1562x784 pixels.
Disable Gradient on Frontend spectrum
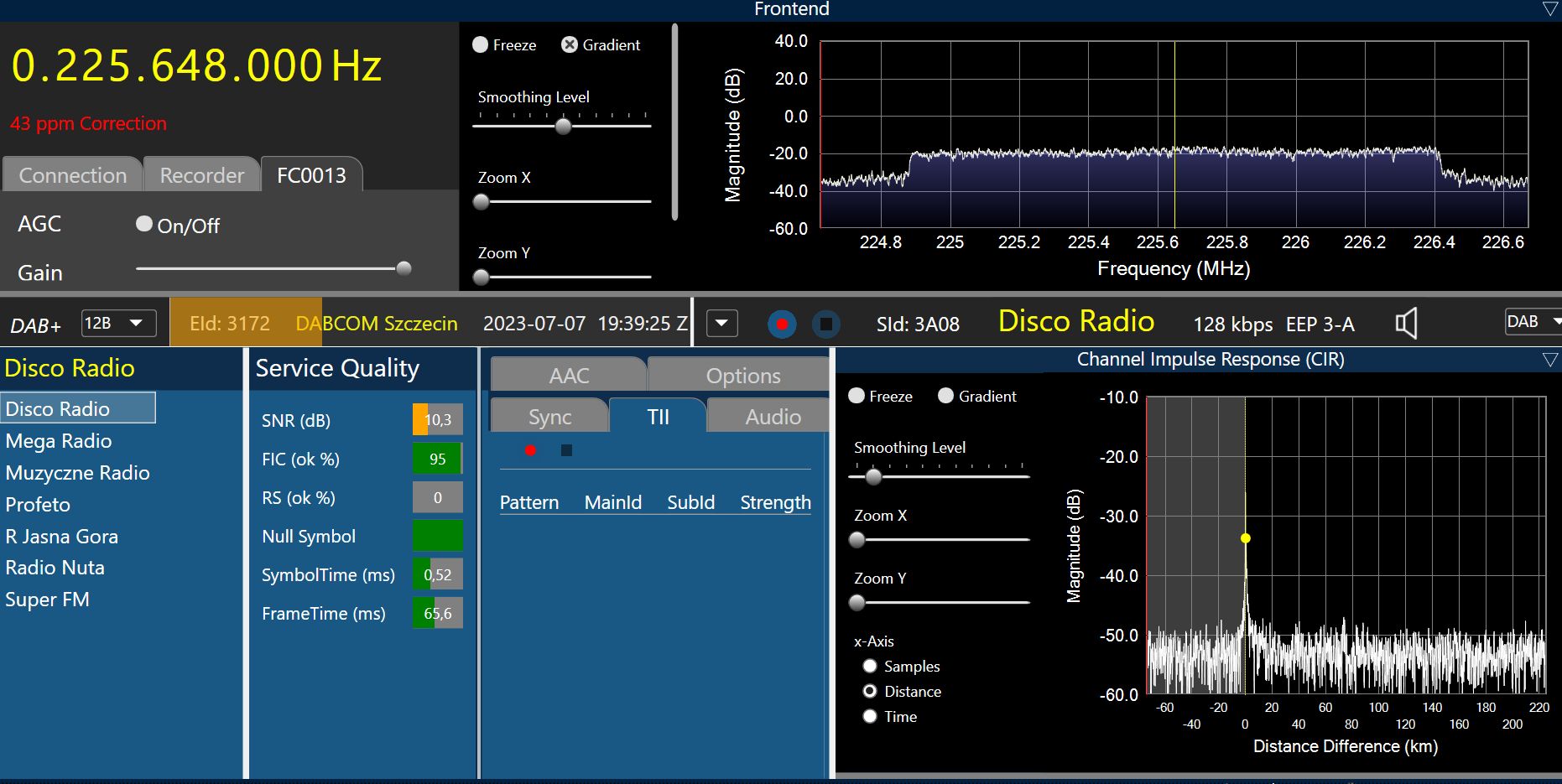pos(570,45)
